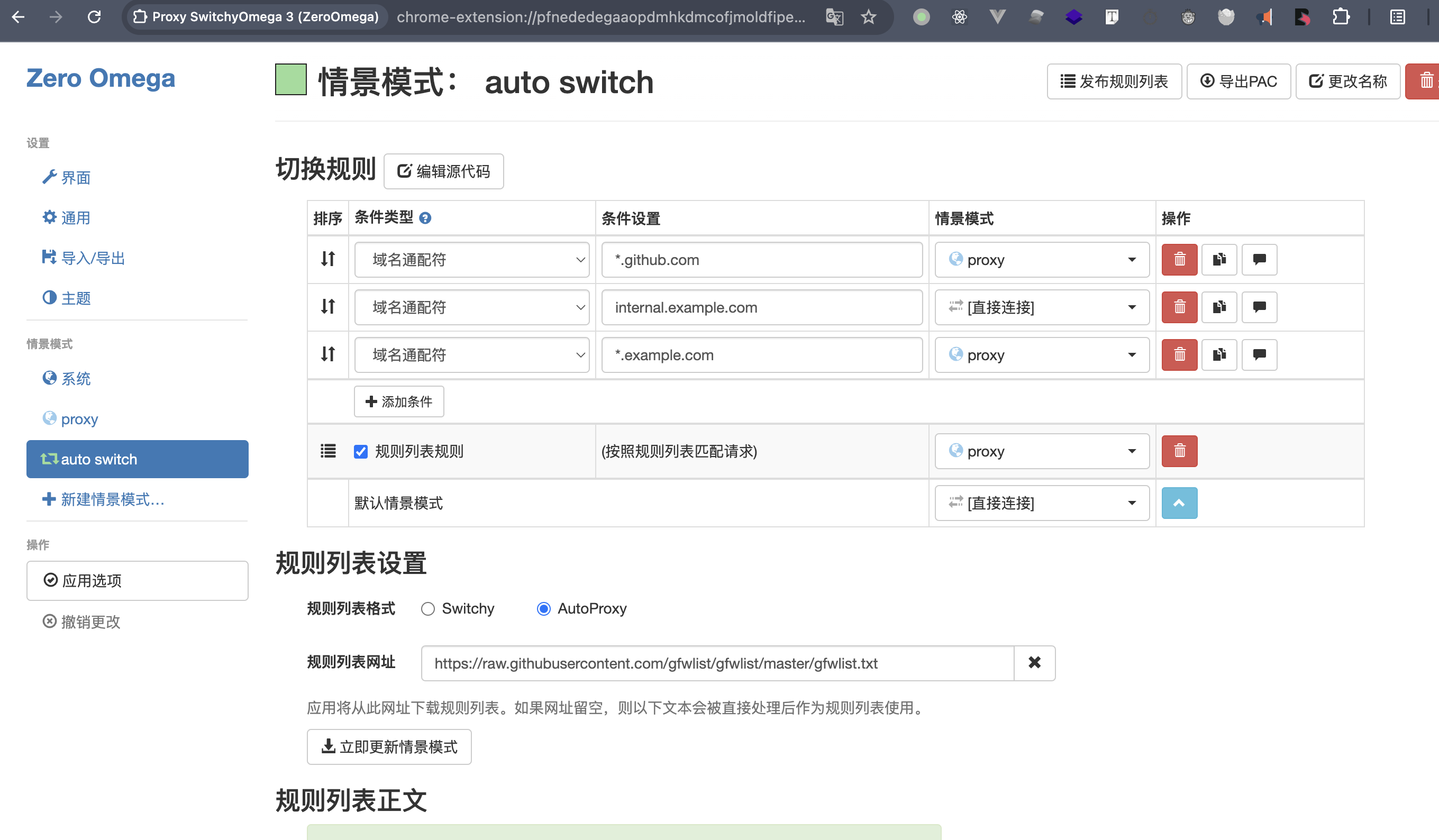The width and height of the screenshot is (1439, 840).
Task: Click the Zero Omega logo link
Action: (x=101, y=78)
